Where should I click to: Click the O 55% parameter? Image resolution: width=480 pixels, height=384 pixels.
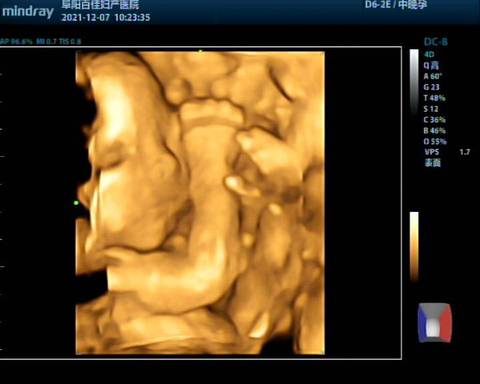[x=435, y=141]
